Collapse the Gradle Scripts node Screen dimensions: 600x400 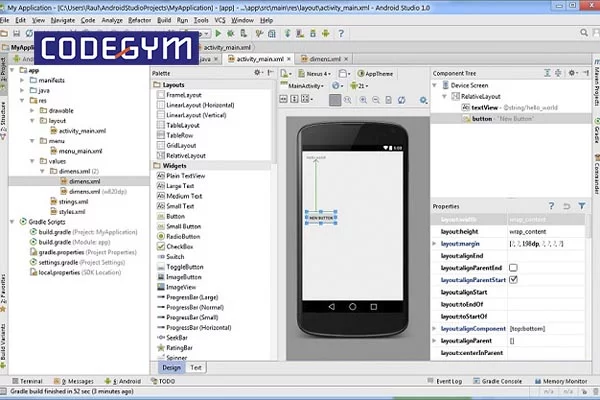[12, 222]
